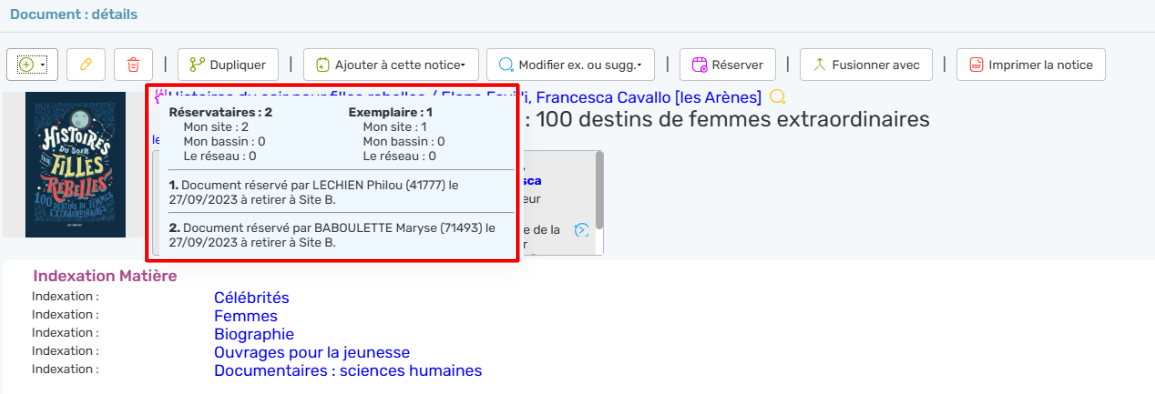Click the yellow magnifier icon beside the title
The width and height of the screenshot is (1155, 394).
(778, 96)
